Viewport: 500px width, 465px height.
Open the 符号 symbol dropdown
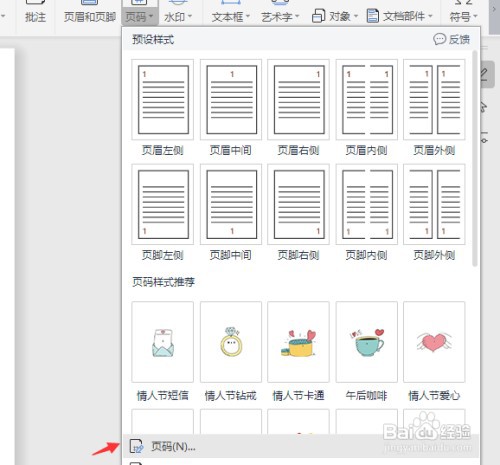[463, 17]
